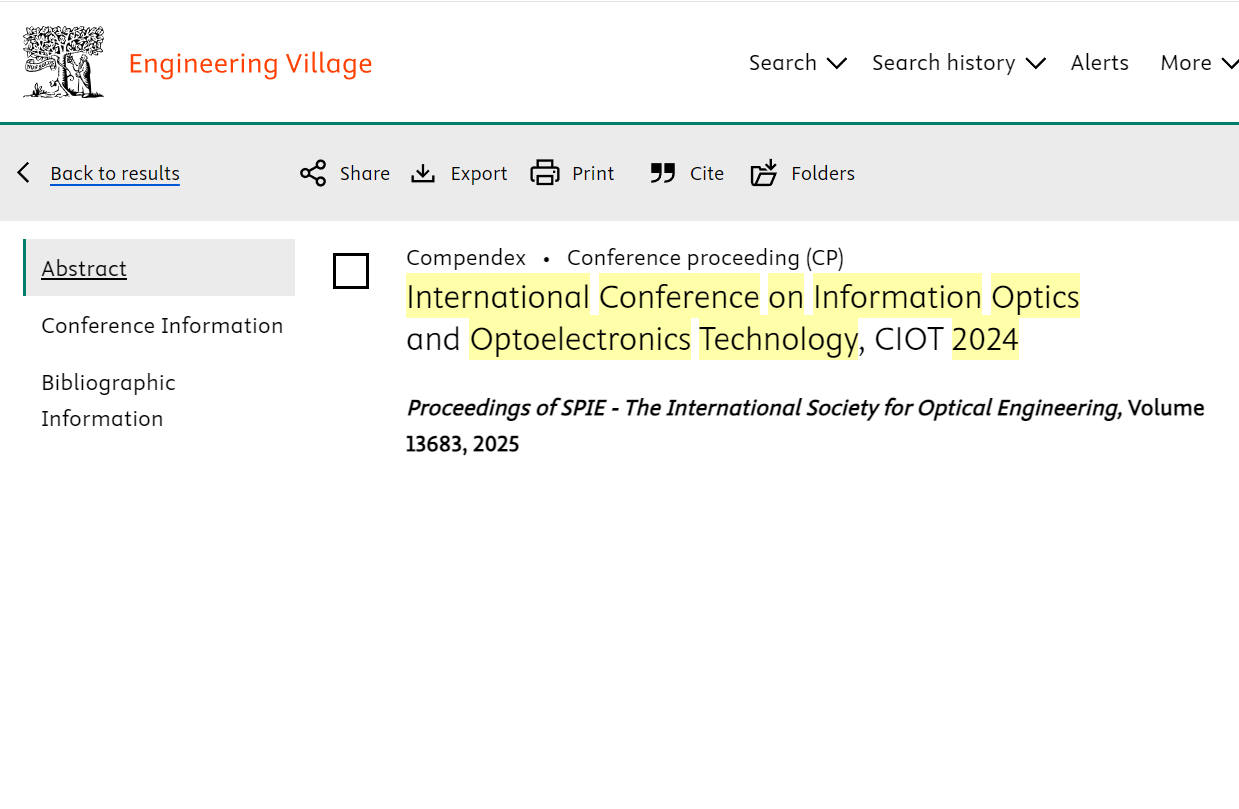
Task: Jump to Bibliographic Information section
Action: (x=108, y=400)
